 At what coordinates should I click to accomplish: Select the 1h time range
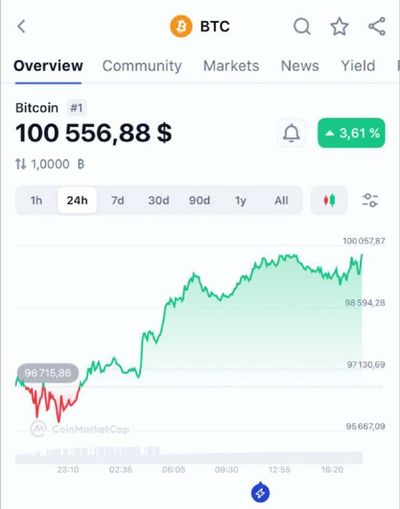pos(36,200)
